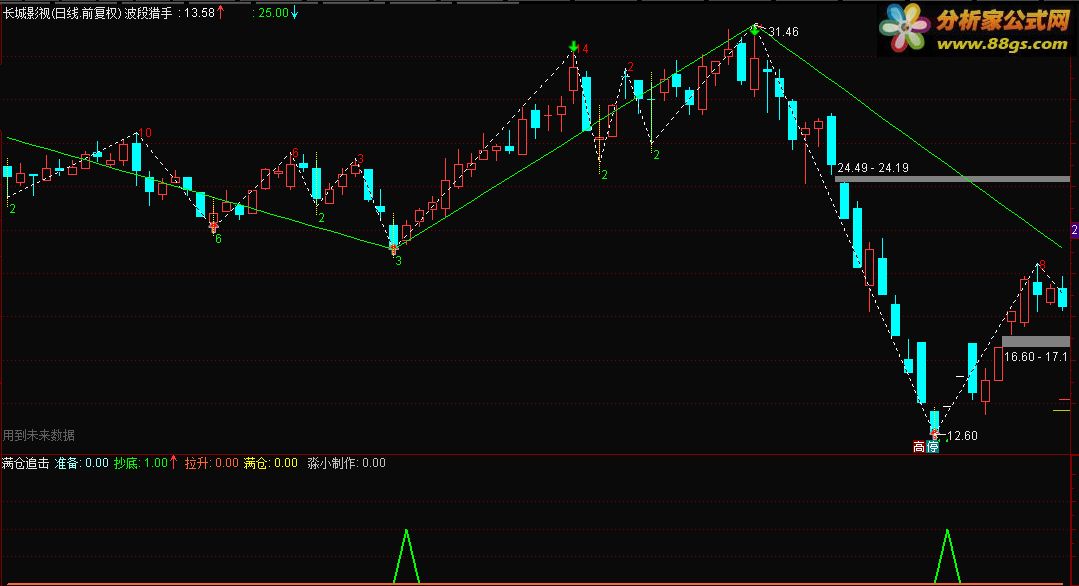Click the orange buy marker above green 3
Screen dimensions: 1079x586
(394, 248)
